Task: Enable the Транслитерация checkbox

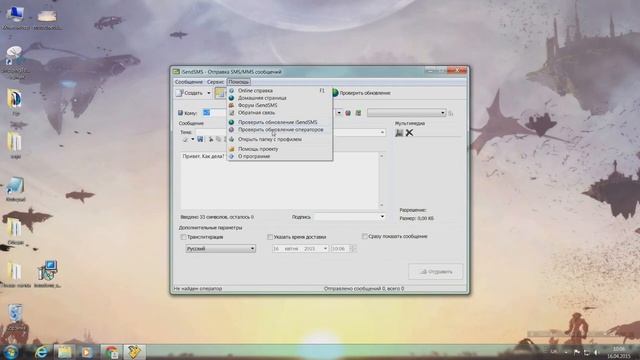Action: pyautogui.click(x=183, y=237)
